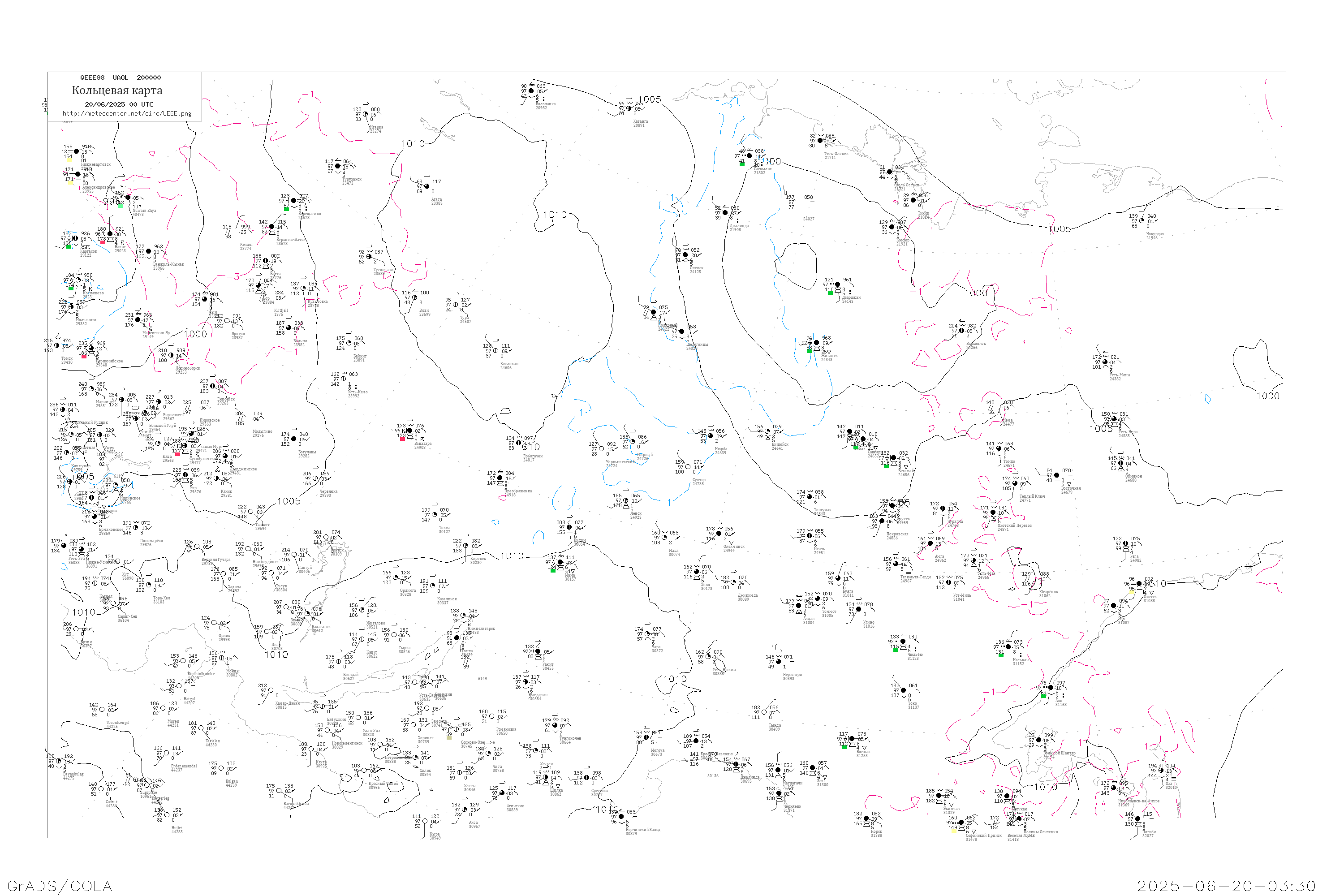Click the Верхоянск station circle symbol
The width and height of the screenshot is (1344, 896).
coord(962,331)
